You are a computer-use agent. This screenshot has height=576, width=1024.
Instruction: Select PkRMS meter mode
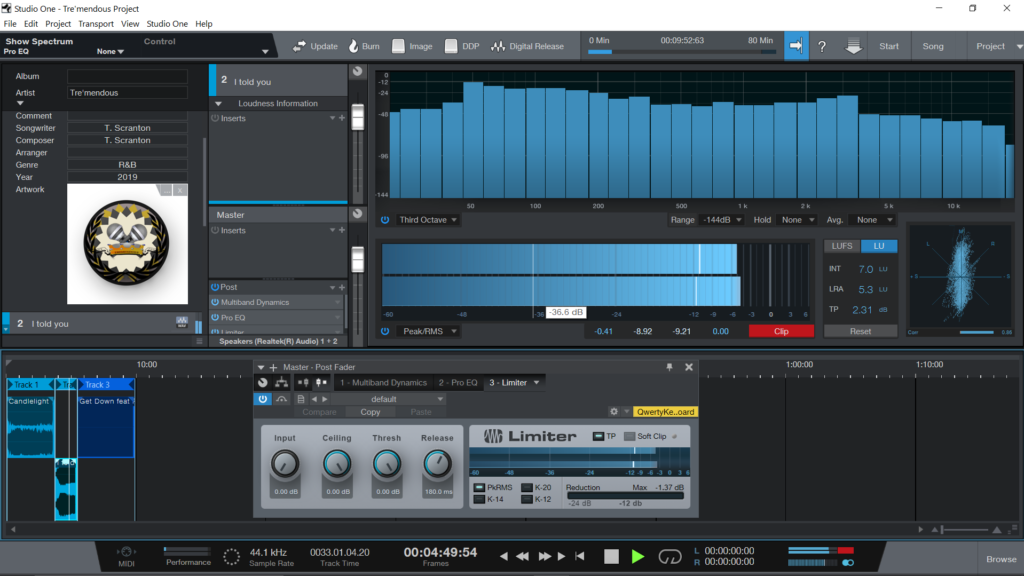pos(479,488)
